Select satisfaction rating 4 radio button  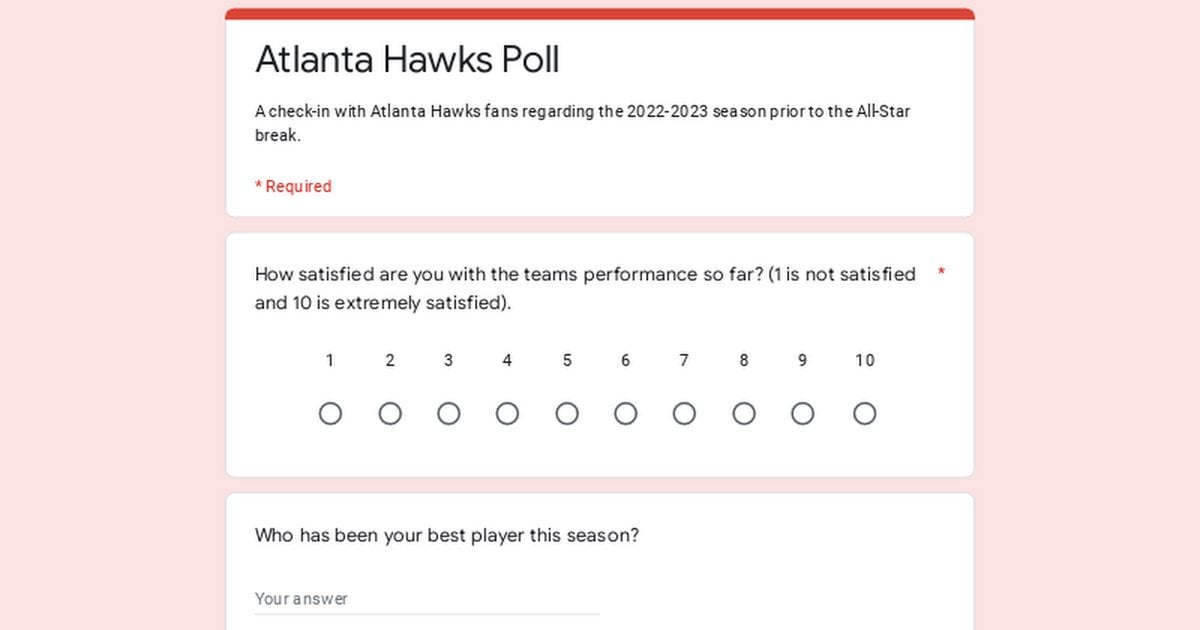coord(508,414)
